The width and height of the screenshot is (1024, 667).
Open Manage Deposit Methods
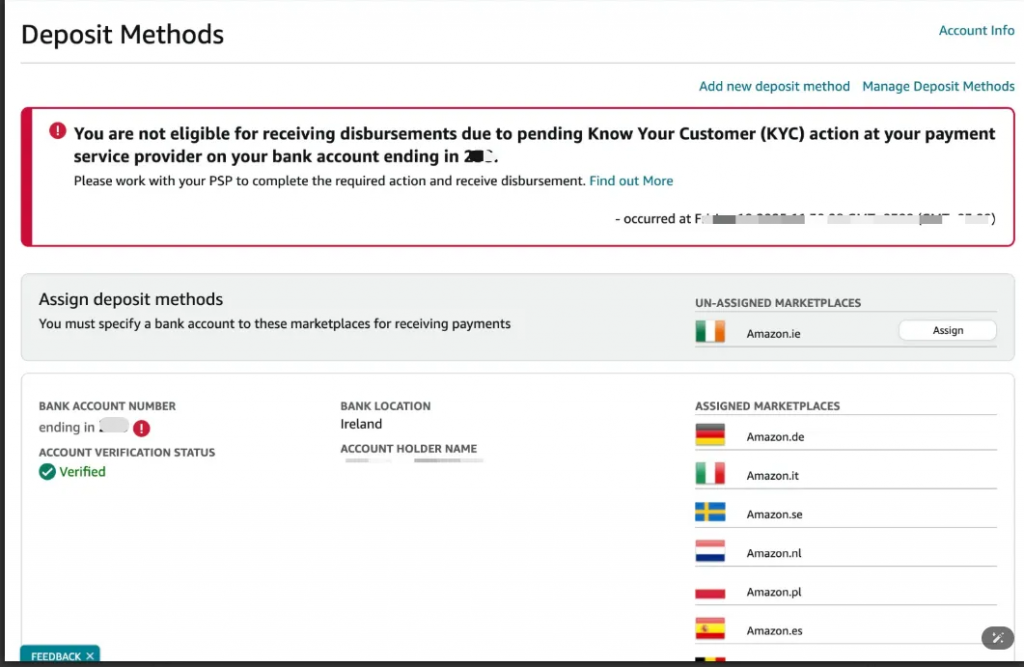click(938, 86)
